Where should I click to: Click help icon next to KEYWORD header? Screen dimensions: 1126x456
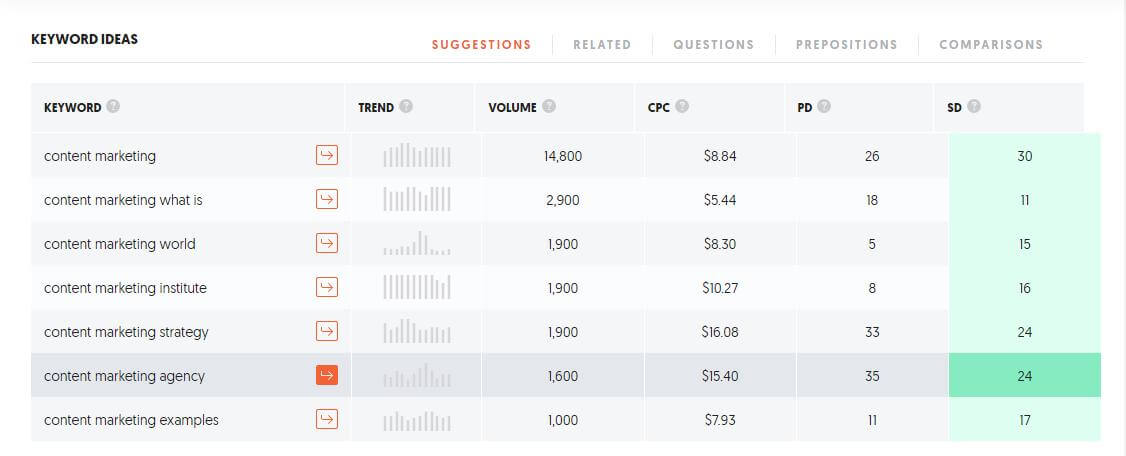click(x=113, y=106)
